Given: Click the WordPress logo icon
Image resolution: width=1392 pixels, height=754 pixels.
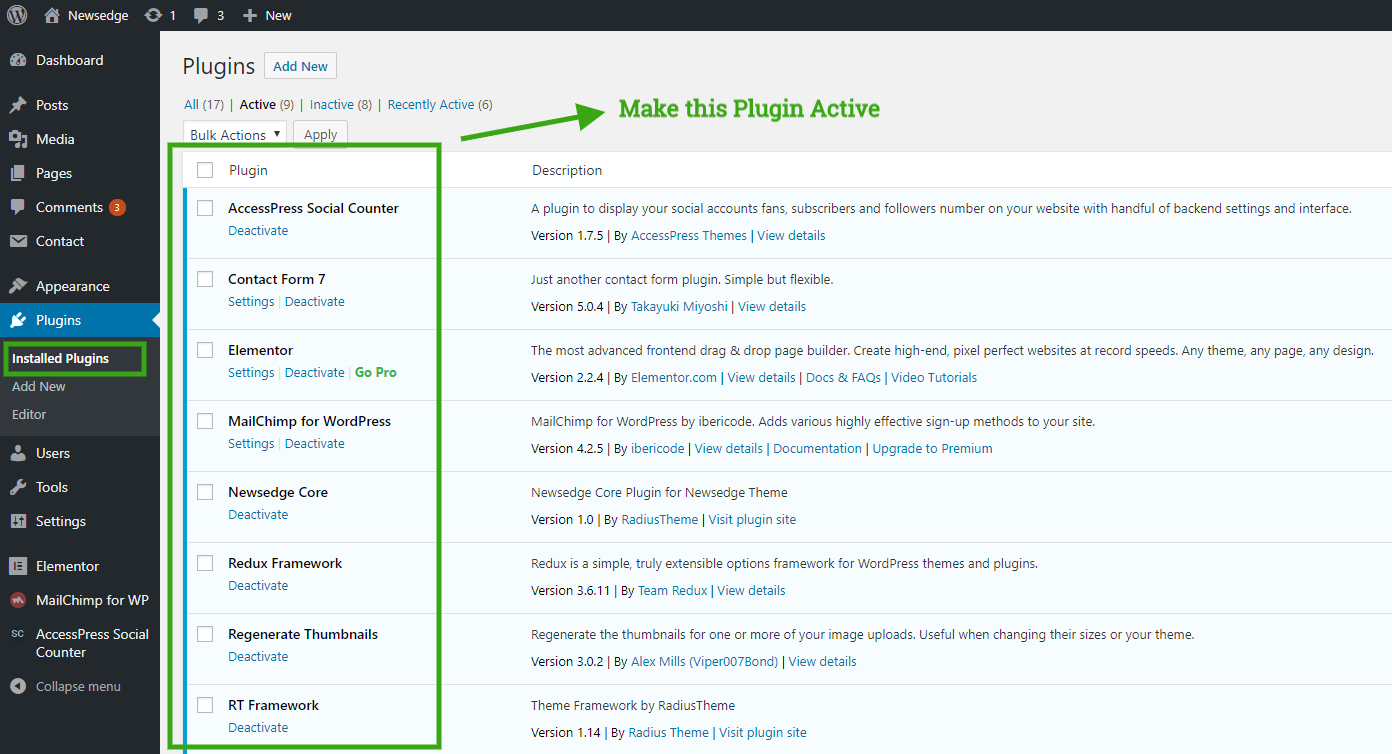Looking at the screenshot, I should point(17,15).
